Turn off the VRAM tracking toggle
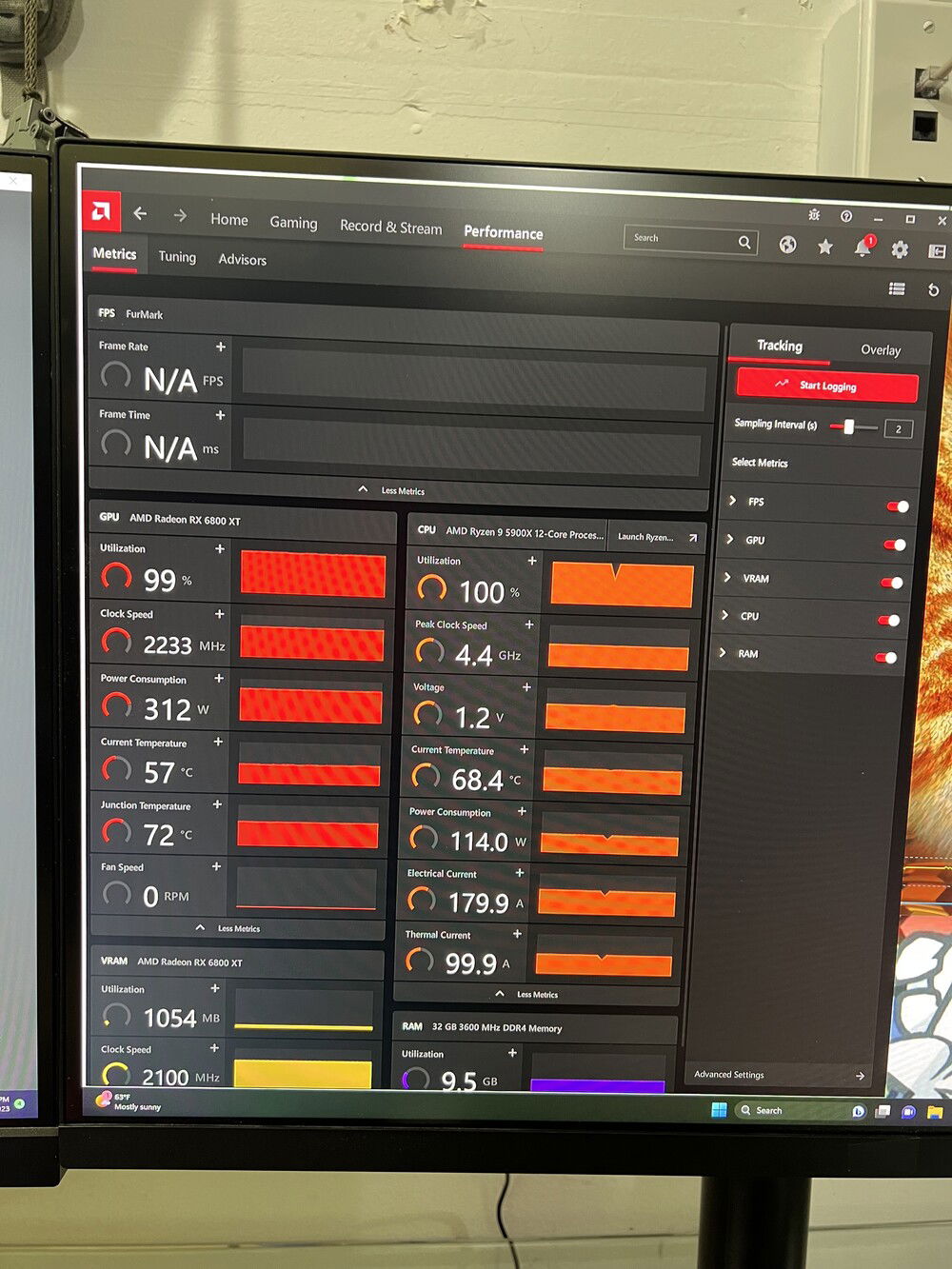Screen dimensions: 952x1269 pos(891,583)
